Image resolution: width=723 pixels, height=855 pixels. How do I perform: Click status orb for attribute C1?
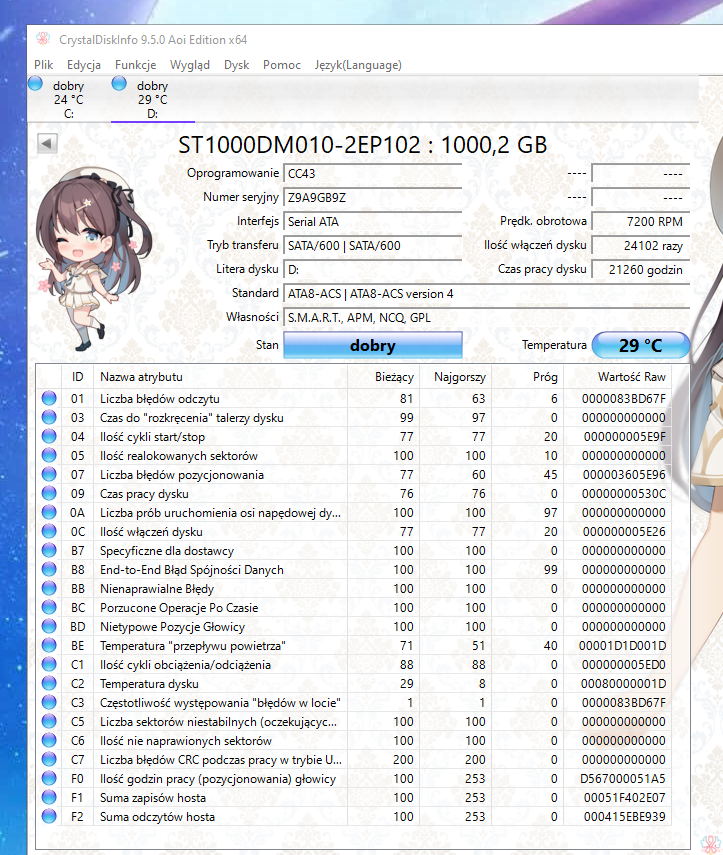click(49, 664)
